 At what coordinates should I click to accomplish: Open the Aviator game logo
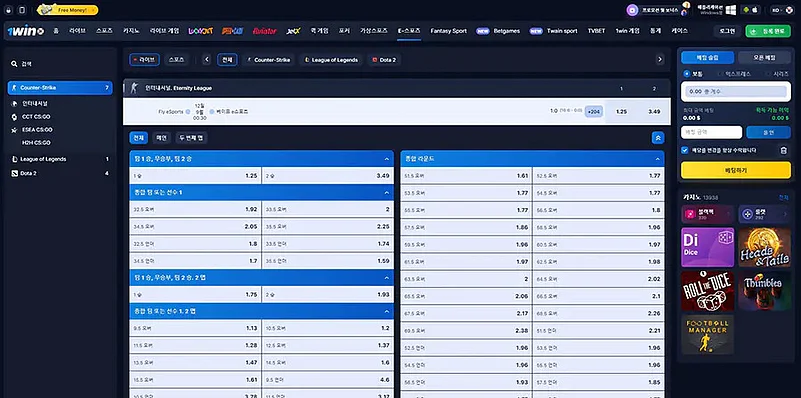(x=265, y=31)
